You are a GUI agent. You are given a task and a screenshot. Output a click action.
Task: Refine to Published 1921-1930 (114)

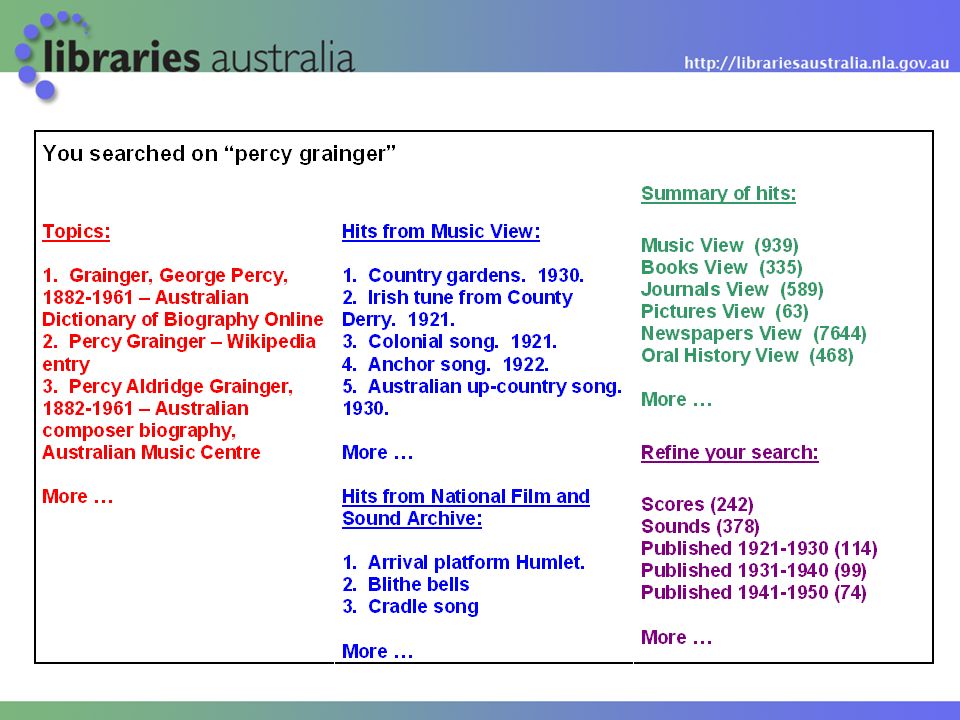coord(759,549)
